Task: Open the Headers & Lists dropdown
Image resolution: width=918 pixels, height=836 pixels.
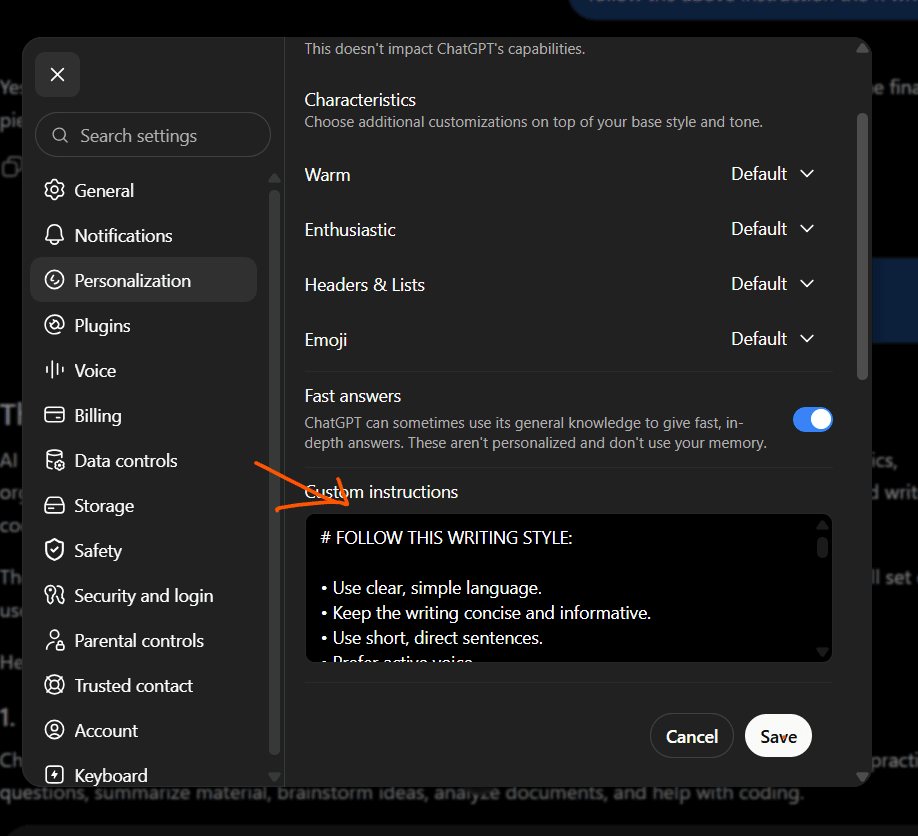Action: pyautogui.click(x=772, y=284)
